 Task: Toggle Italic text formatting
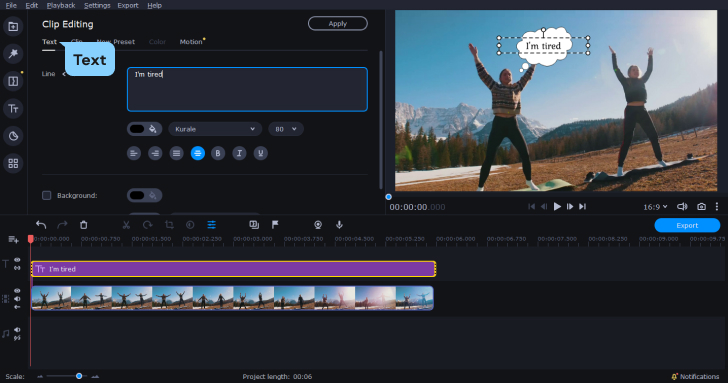tap(239, 153)
